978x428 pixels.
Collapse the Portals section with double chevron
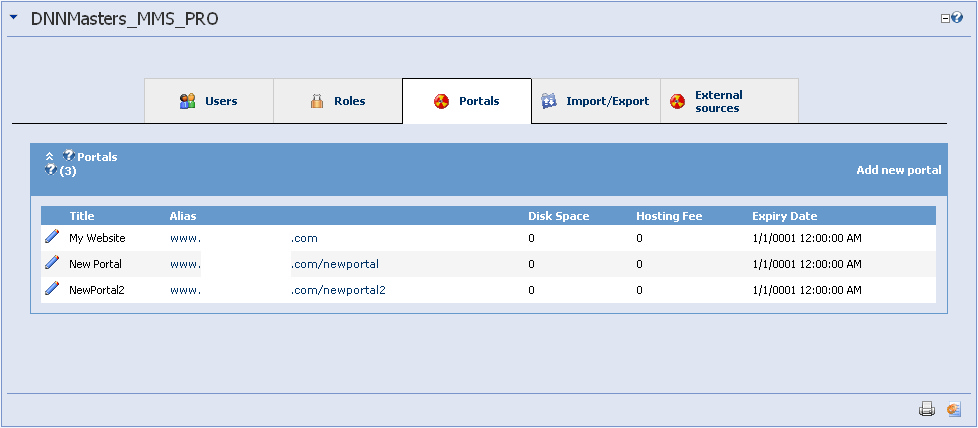[x=50, y=157]
